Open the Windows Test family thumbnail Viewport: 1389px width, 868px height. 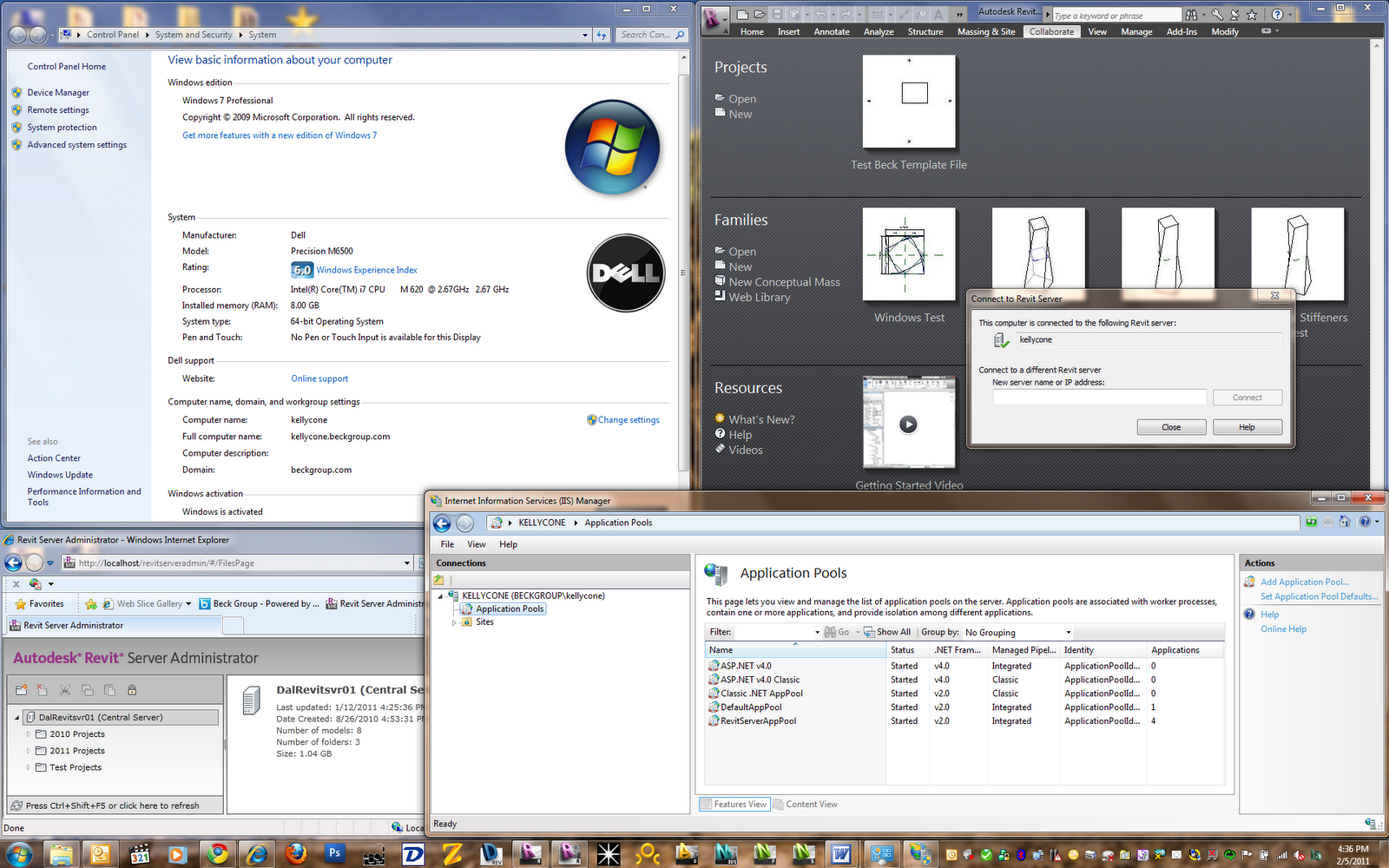coord(909,254)
